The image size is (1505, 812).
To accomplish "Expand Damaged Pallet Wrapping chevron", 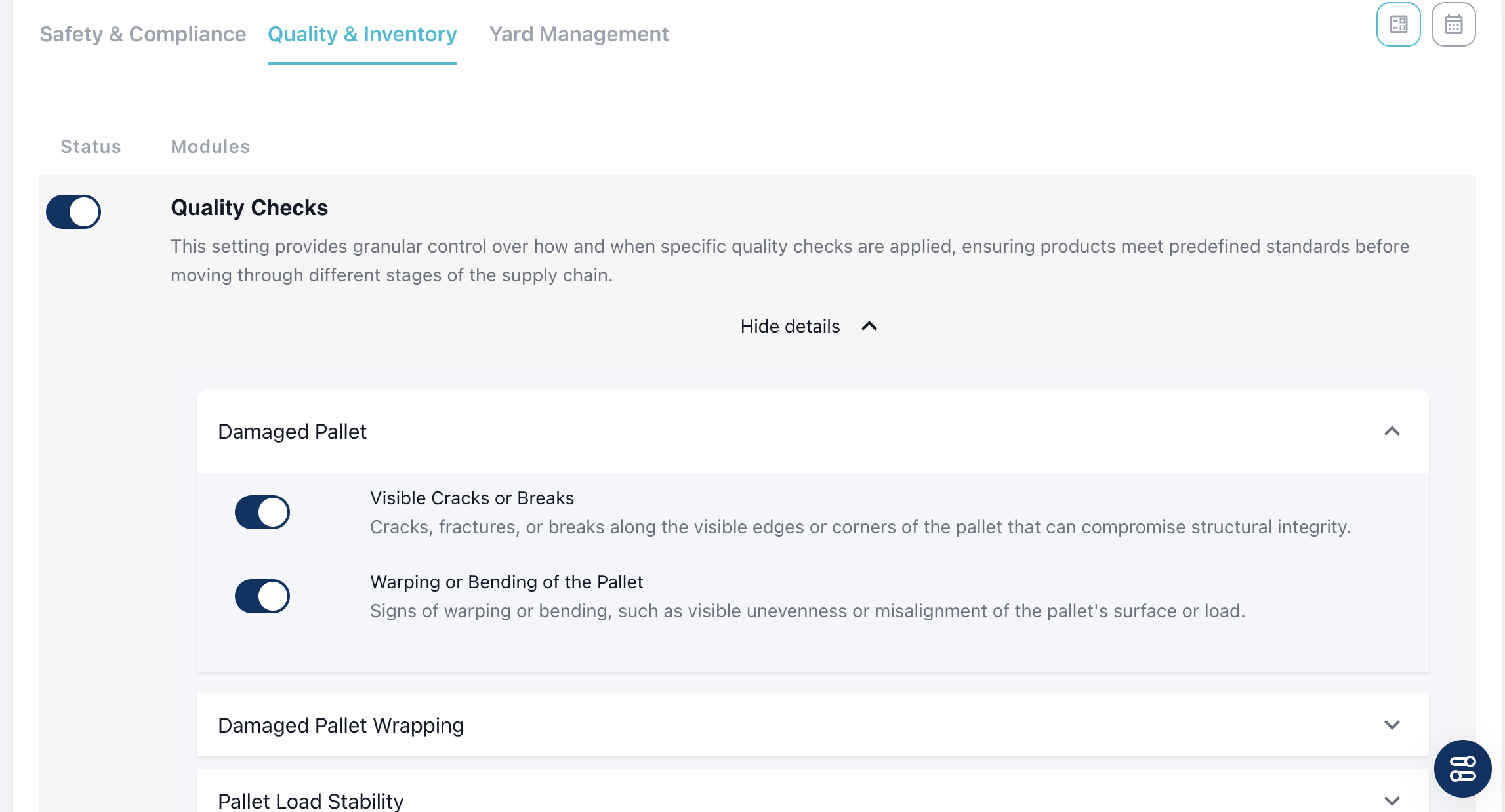I will coord(1392,725).
